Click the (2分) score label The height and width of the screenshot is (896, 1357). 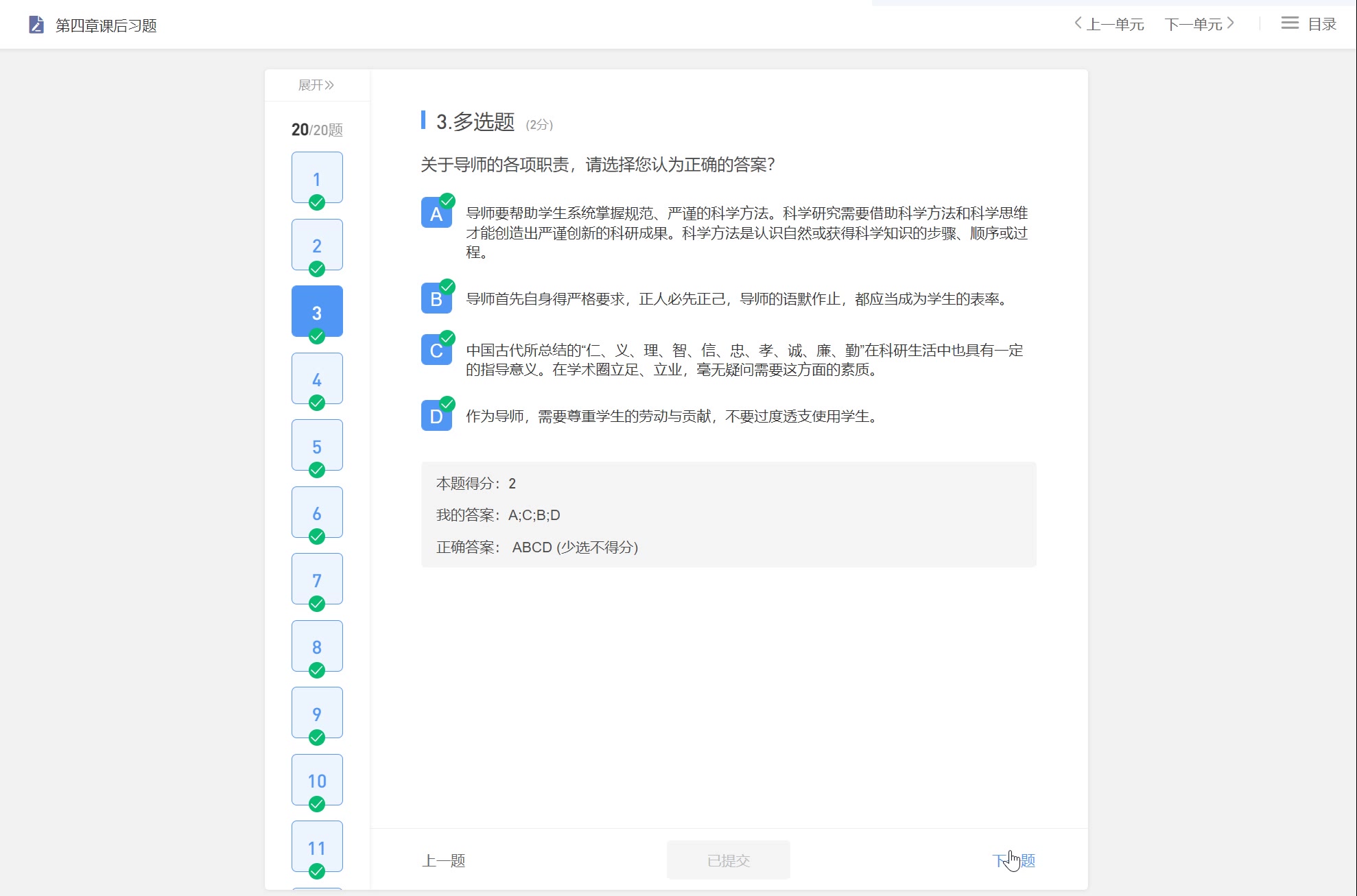(539, 125)
